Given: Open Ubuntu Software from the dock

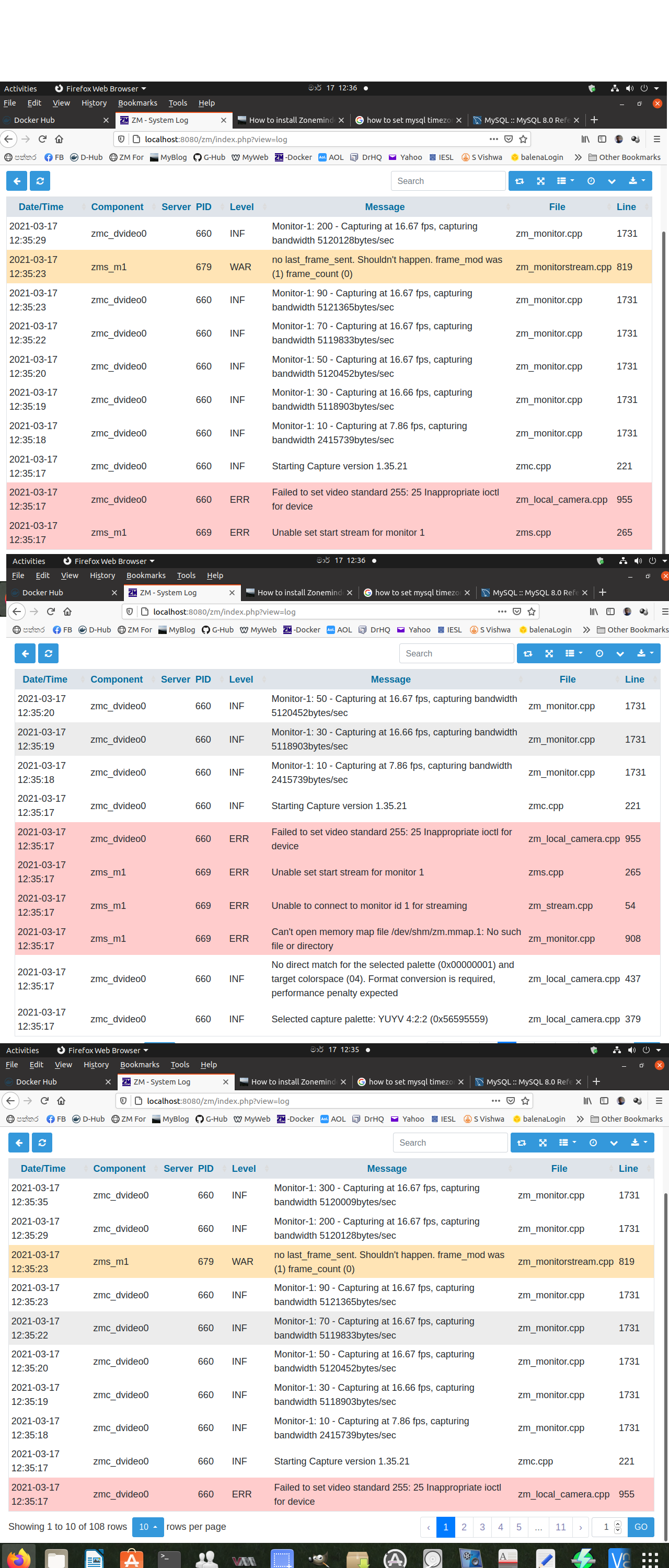Looking at the screenshot, I should 132,1557.
